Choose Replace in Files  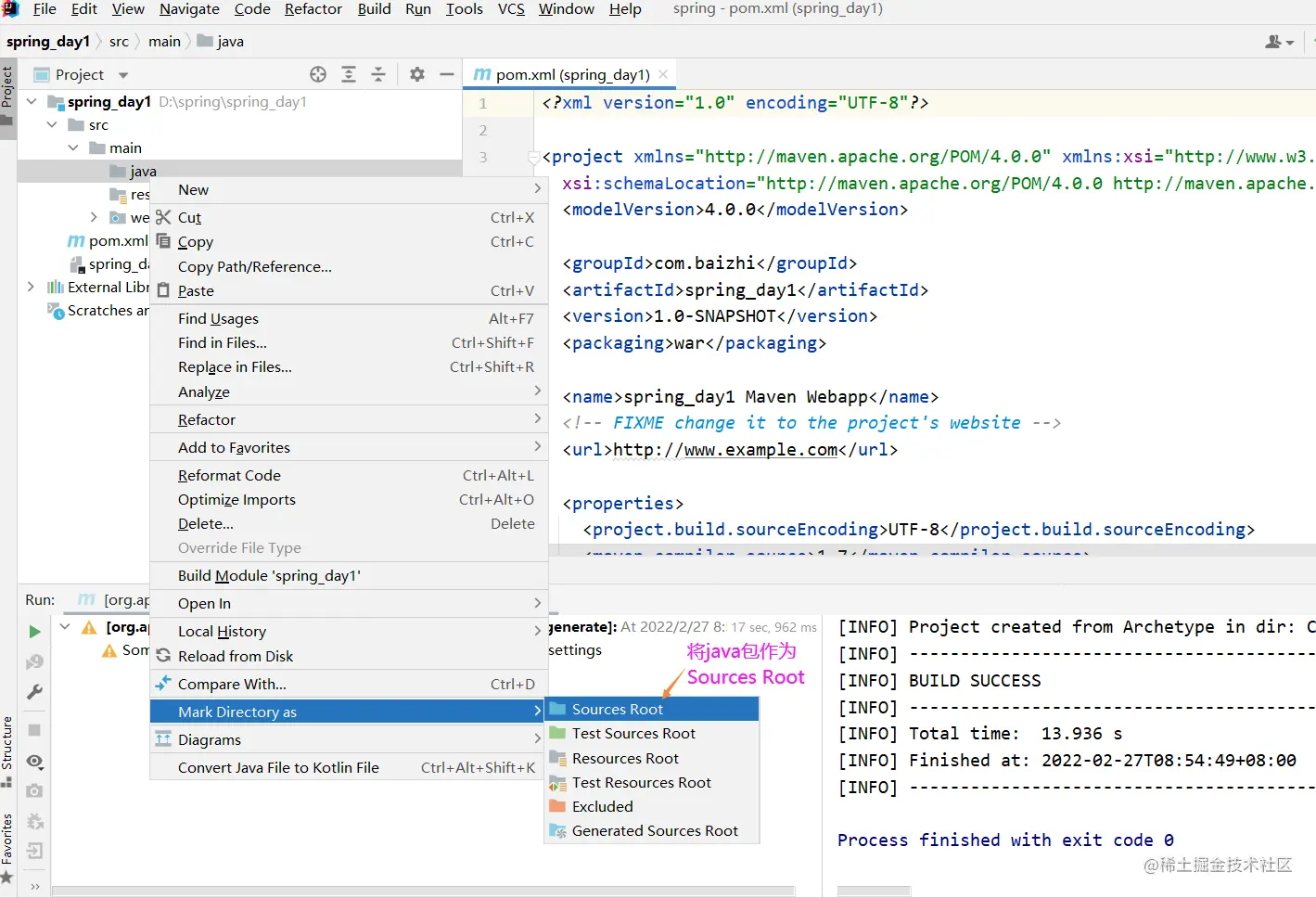pos(349,366)
